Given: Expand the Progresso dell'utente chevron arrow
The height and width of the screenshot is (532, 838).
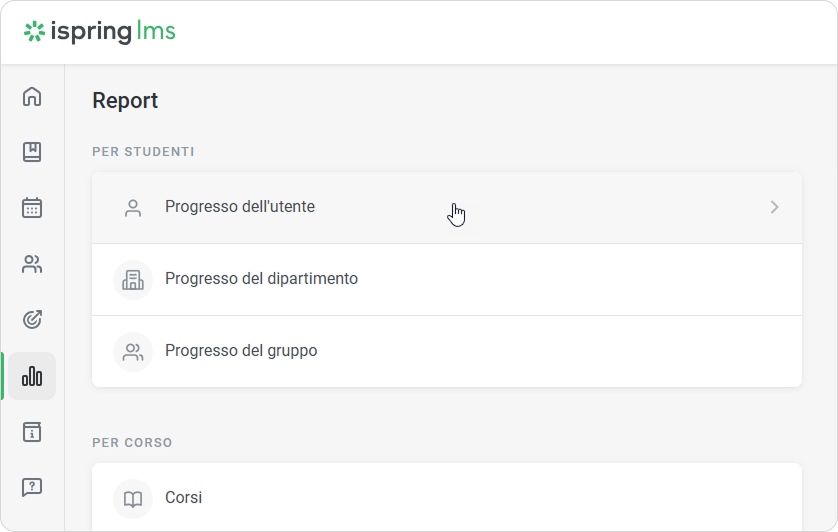Looking at the screenshot, I should 774,207.
